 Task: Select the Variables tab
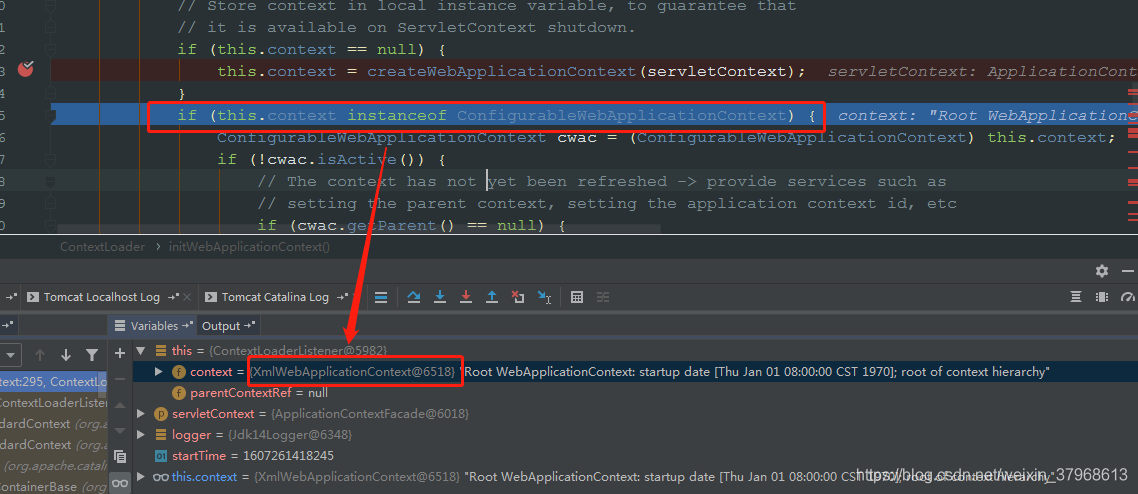coord(151,326)
